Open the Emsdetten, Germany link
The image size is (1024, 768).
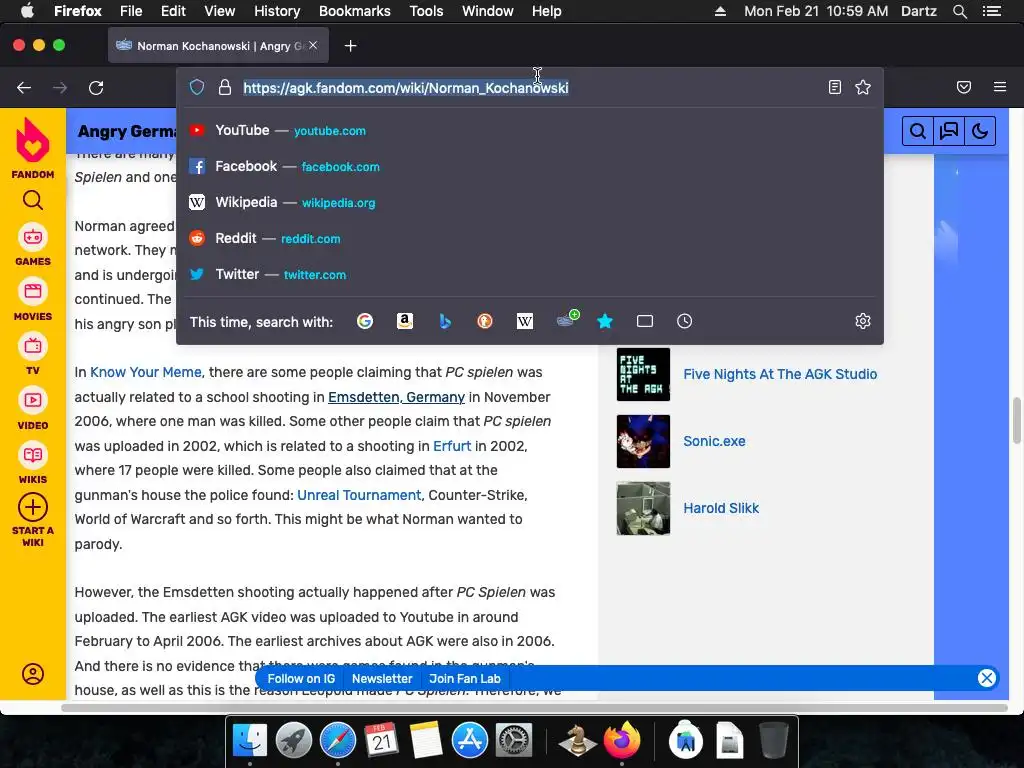point(396,397)
